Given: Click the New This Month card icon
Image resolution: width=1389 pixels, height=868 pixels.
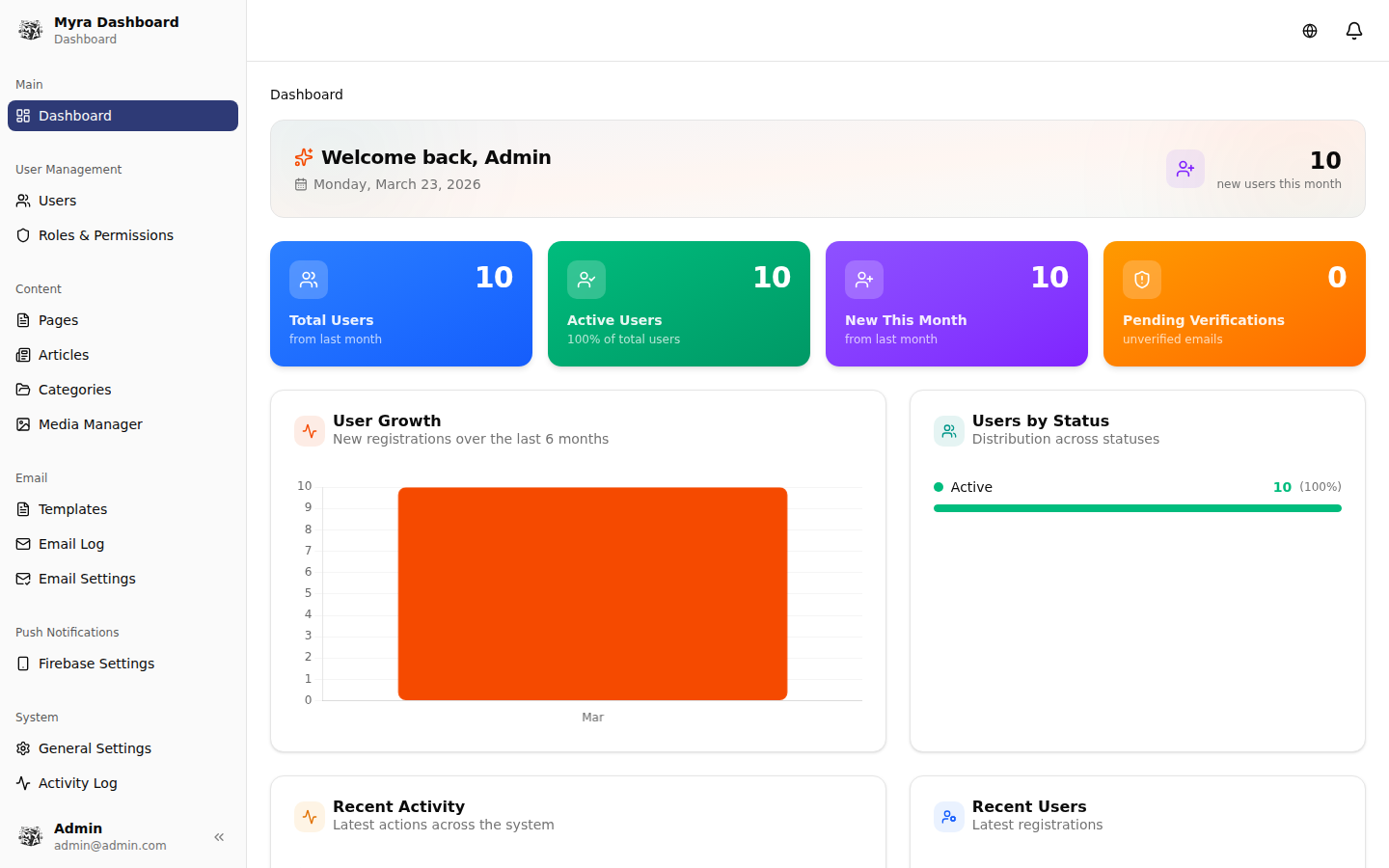Looking at the screenshot, I should (x=864, y=280).
